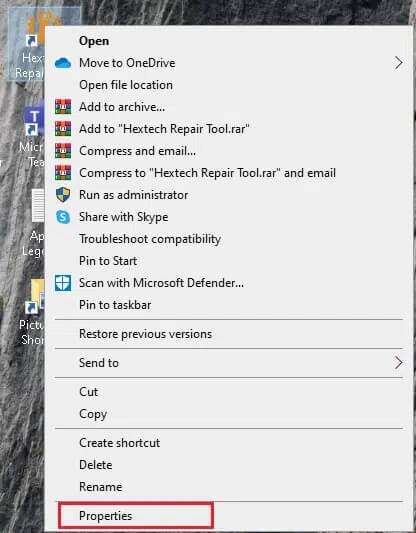Expand the Move to OneDrive submenu arrow
This screenshot has height=533, width=416.
point(399,63)
